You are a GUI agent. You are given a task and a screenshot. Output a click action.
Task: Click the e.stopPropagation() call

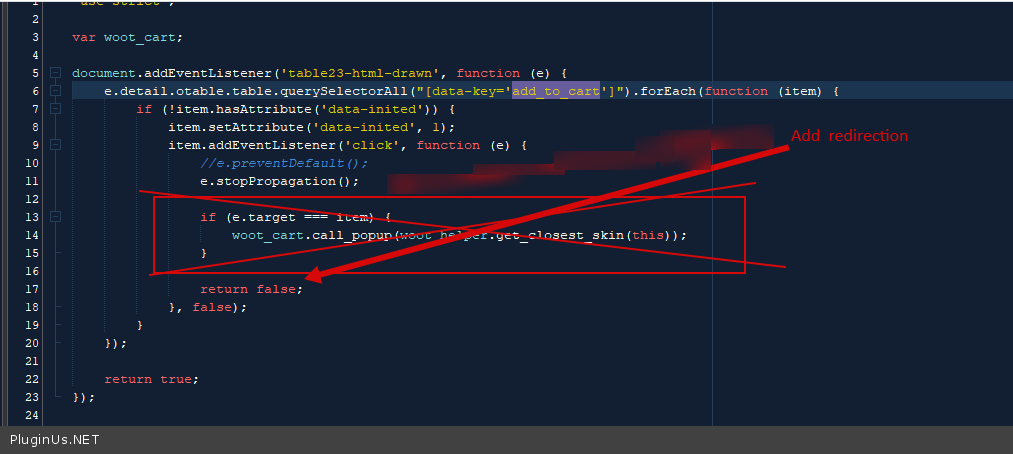point(279,181)
